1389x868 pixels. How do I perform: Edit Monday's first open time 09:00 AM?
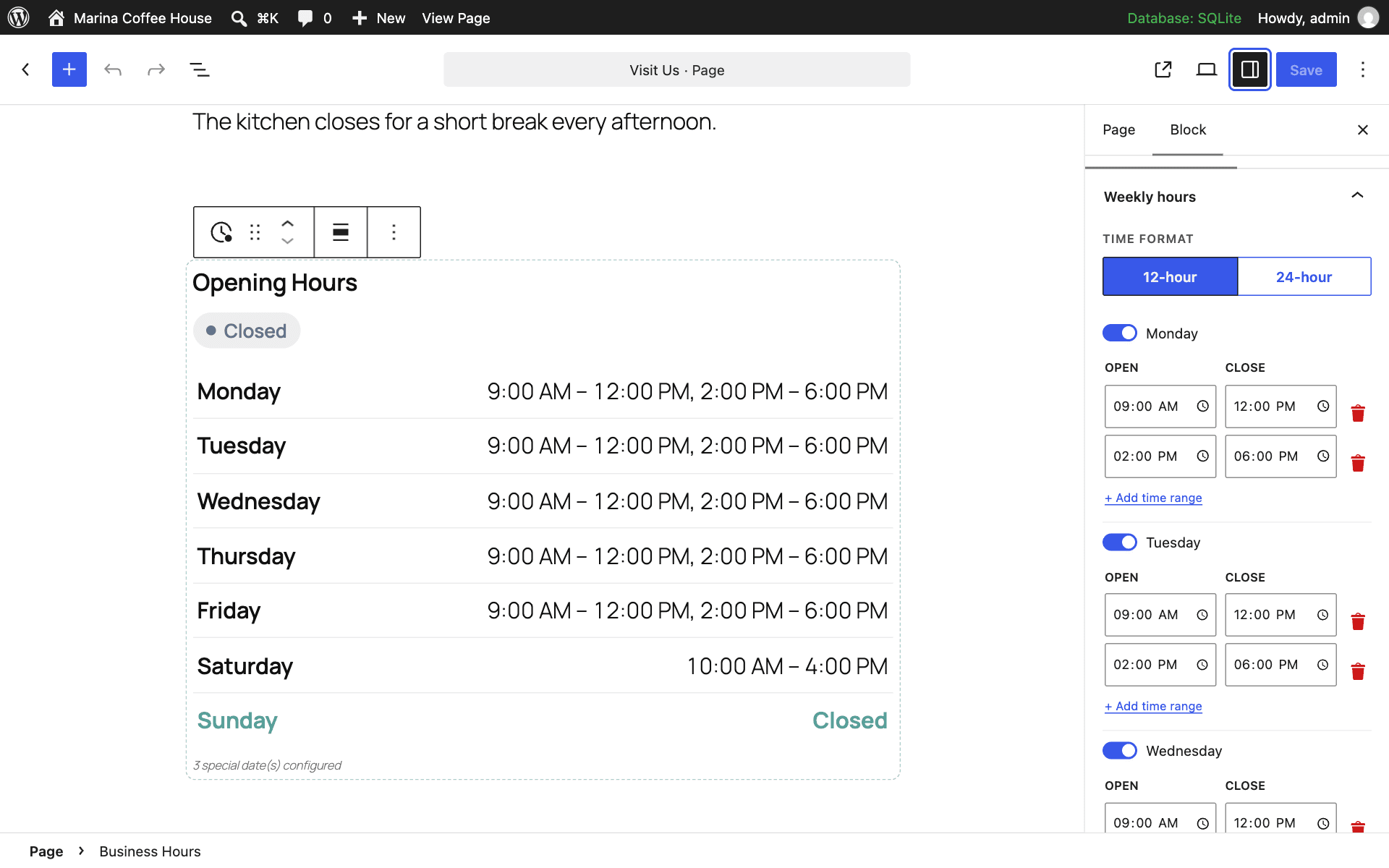1160,406
